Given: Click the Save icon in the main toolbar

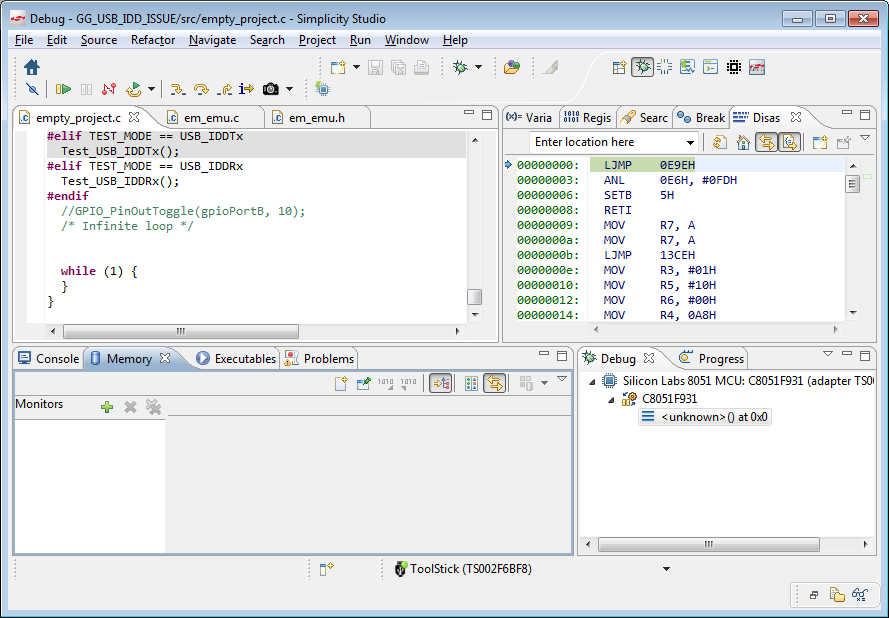Looking at the screenshot, I should pyautogui.click(x=375, y=66).
